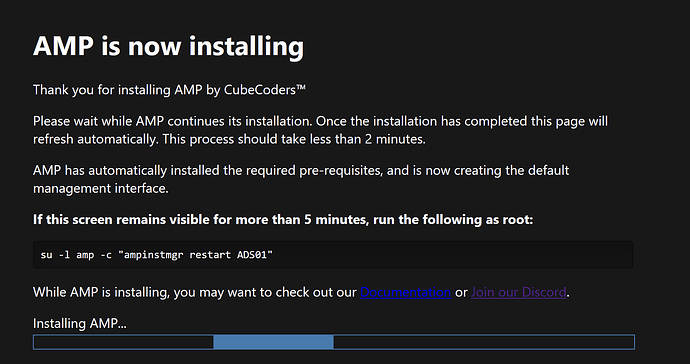Click the AMP is now installing heading
This screenshot has height=364, width=690.
coord(169,46)
